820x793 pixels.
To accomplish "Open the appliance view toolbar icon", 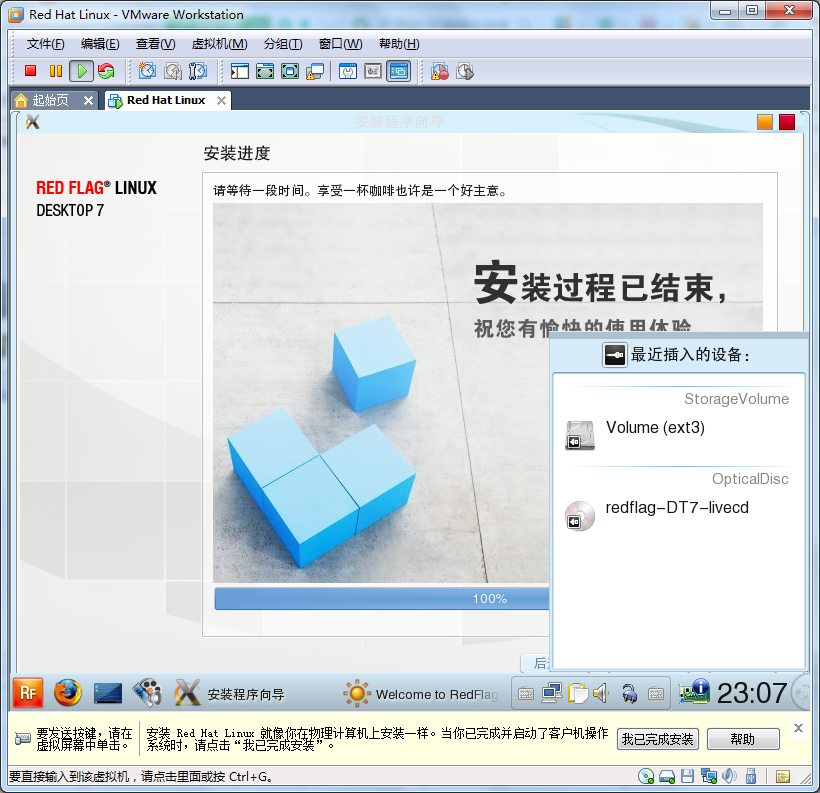I will (373, 71).
